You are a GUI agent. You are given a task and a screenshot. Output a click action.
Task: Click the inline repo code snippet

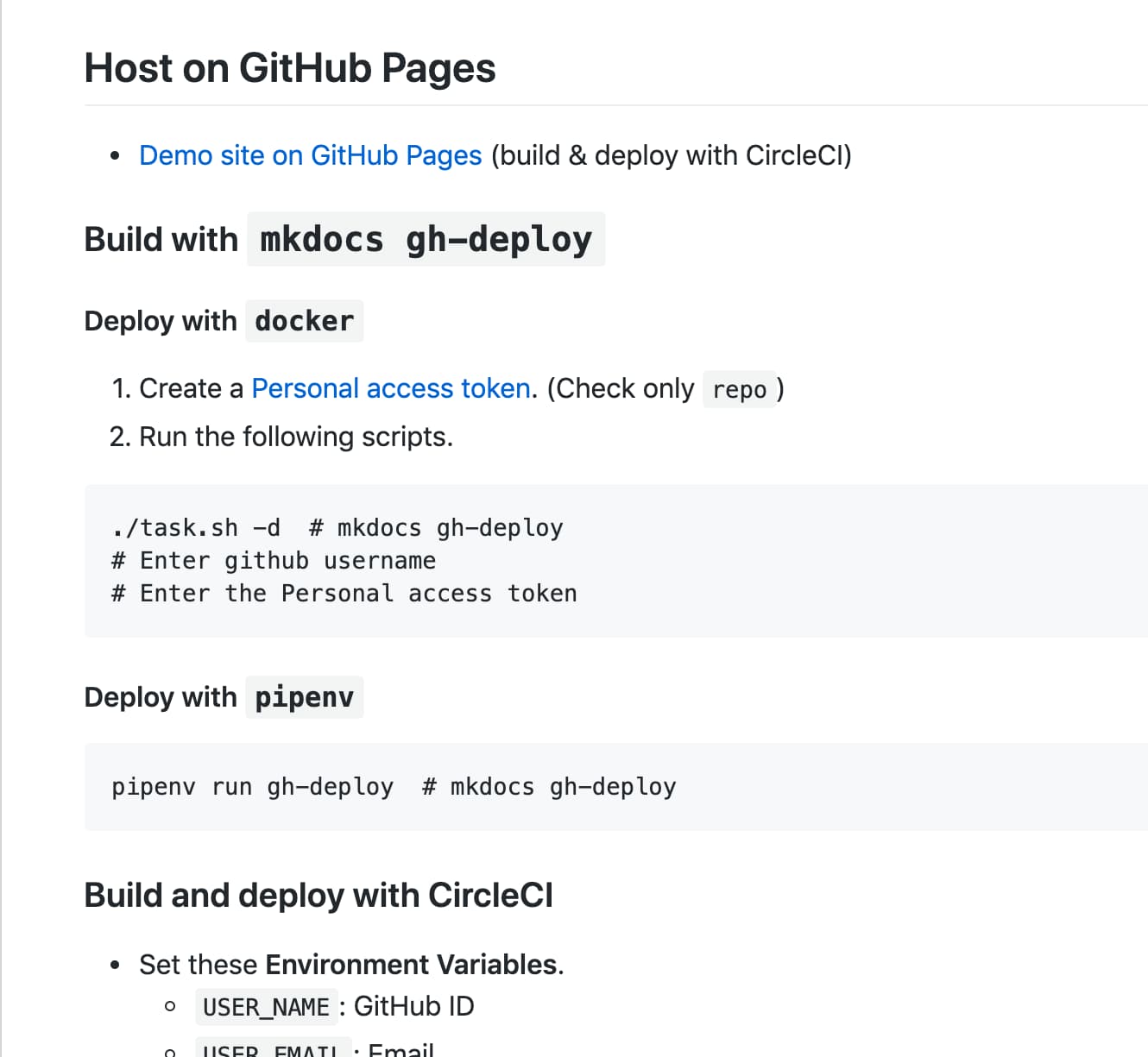click(739, 390)
